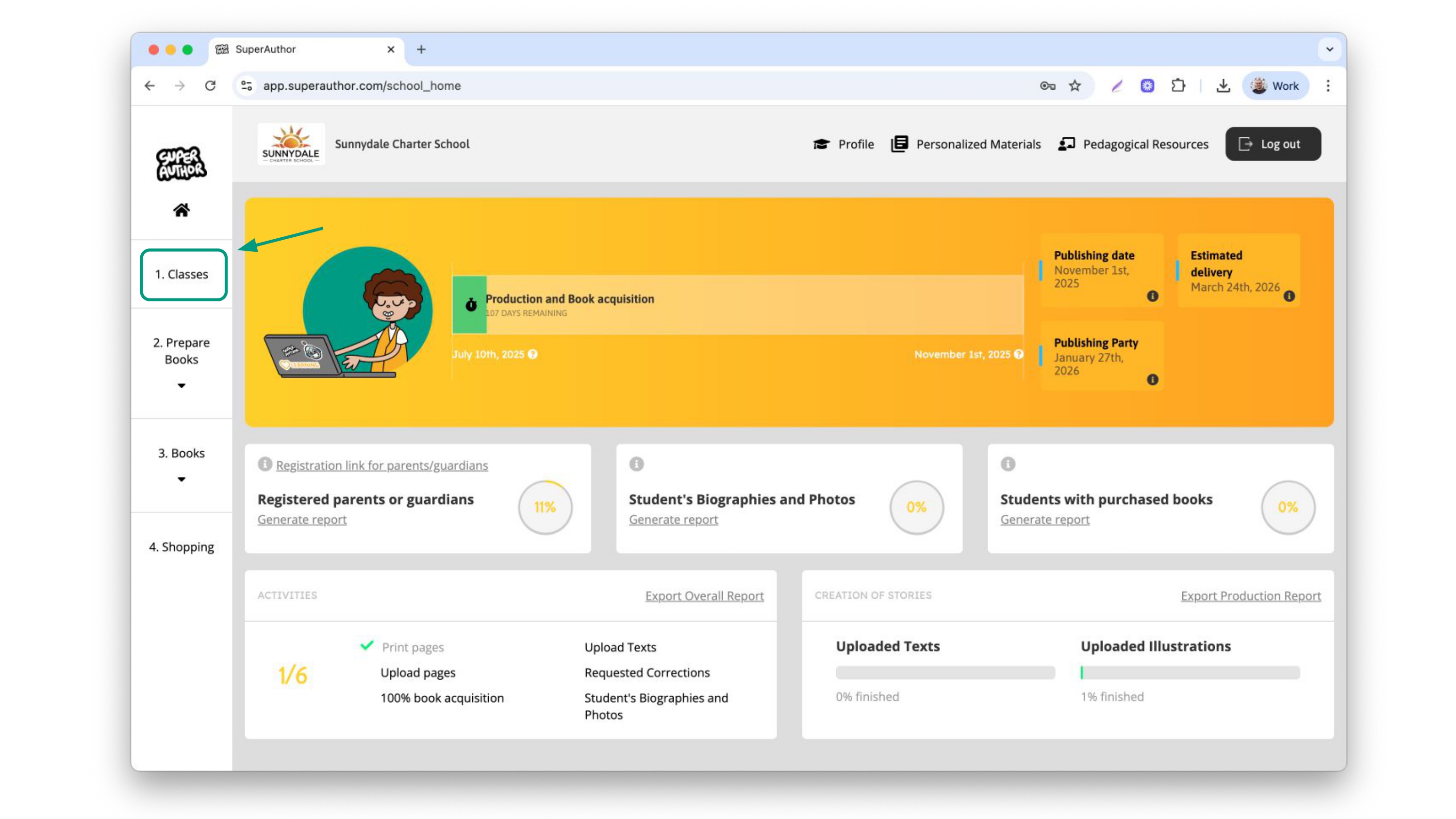Click info icon beside Registration link
1456x819 pixels.
pyautogui.click(x=265, y=464)
